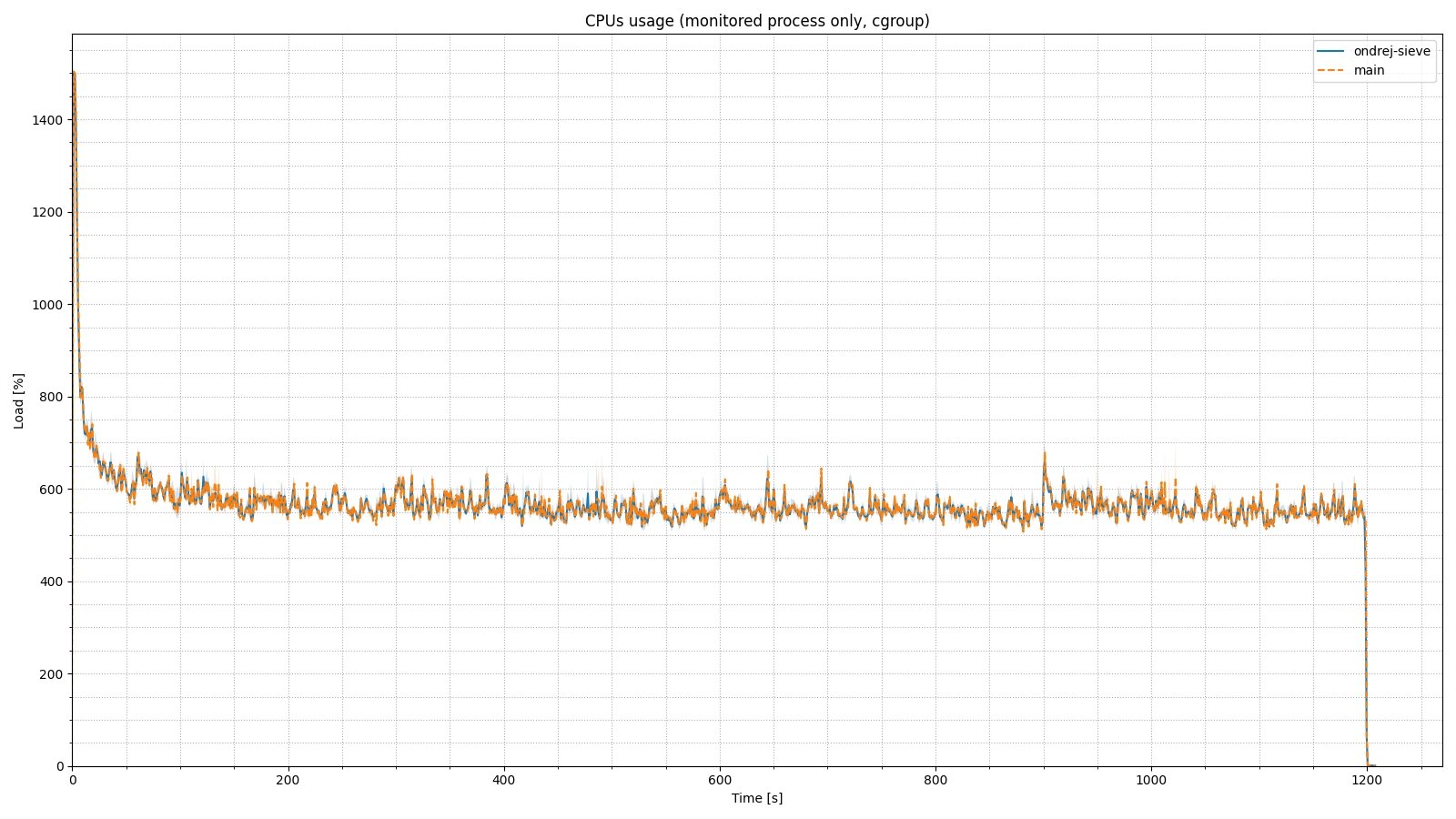Click the Load [%] axis label
Screen dimensions: 1456x819
(x=19, y=400)
